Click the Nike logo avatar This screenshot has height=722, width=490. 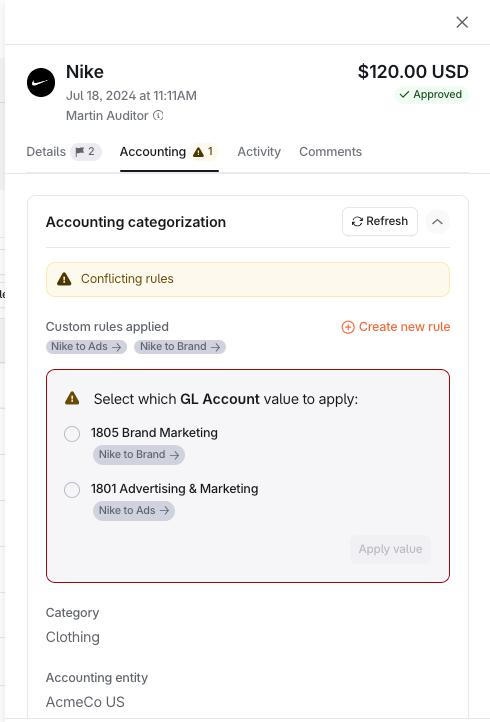pyautogui.click(x=41, y=82)
